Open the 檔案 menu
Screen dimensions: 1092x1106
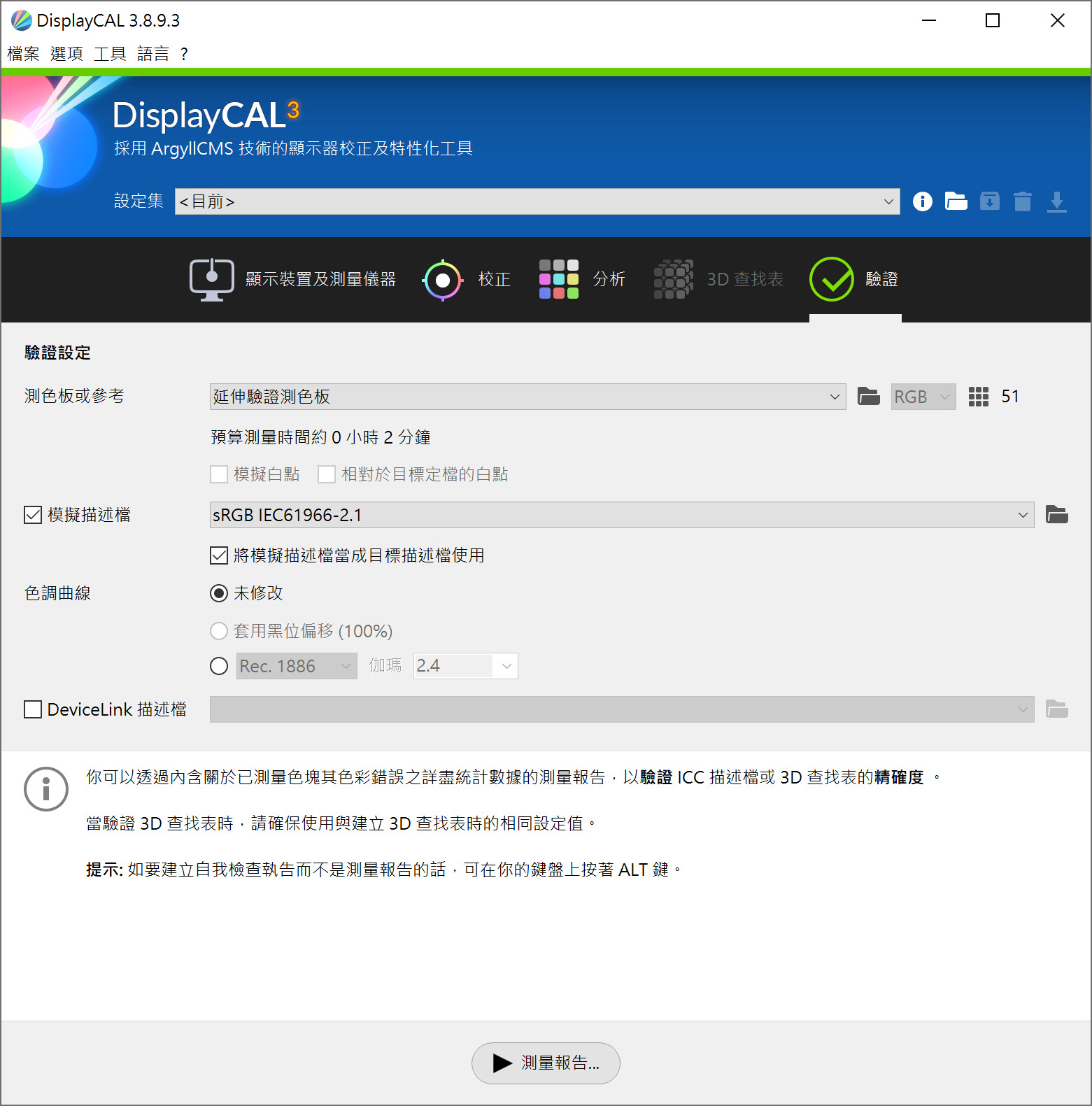tap(24, 54)
